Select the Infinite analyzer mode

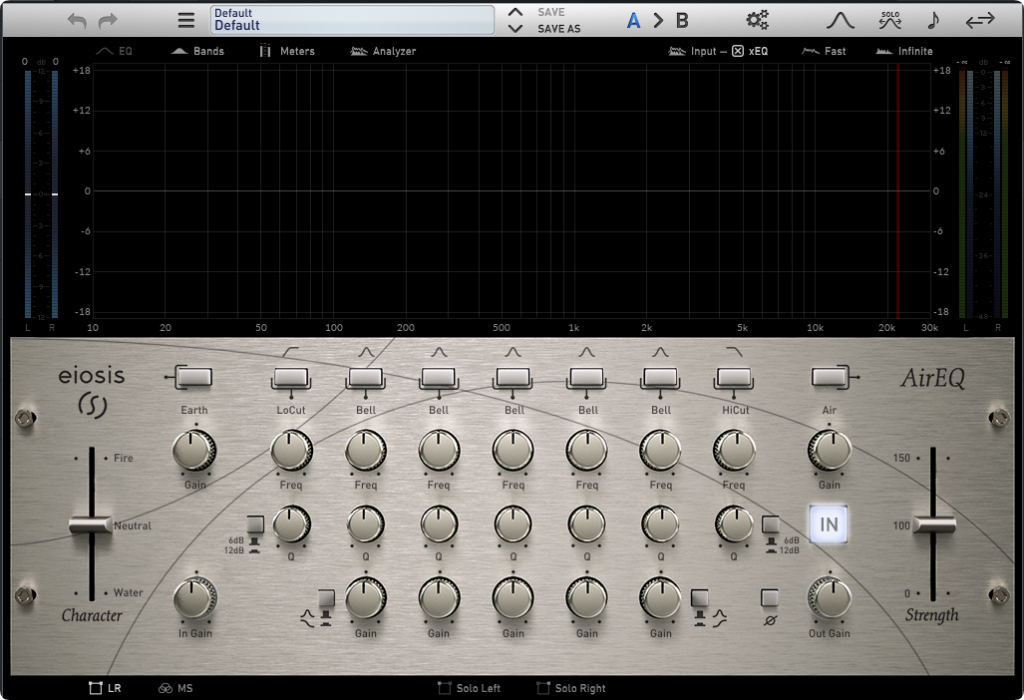[904, 51]
